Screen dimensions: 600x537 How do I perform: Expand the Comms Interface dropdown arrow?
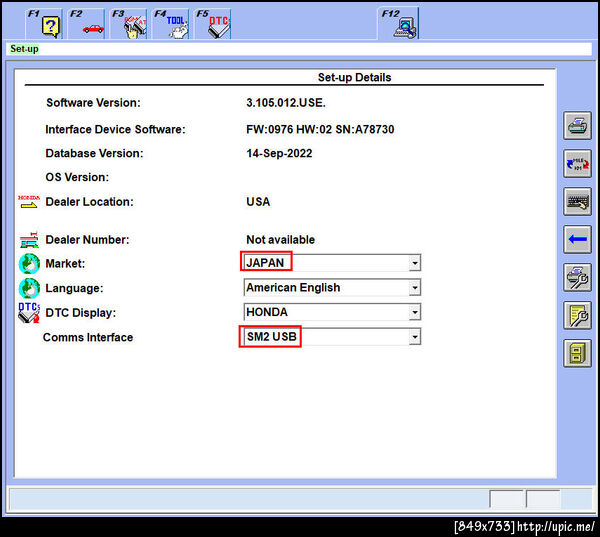coord(414,337)
